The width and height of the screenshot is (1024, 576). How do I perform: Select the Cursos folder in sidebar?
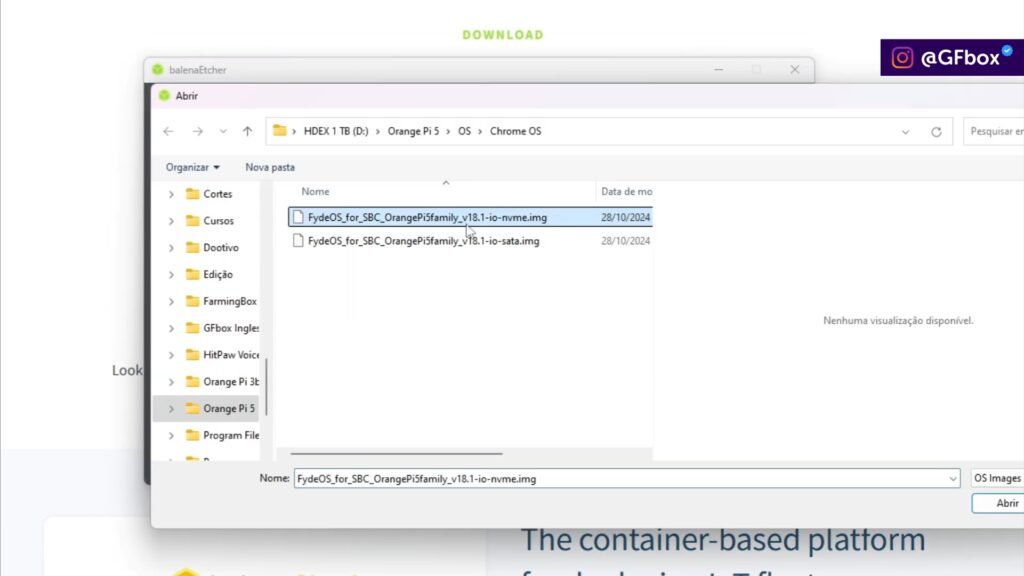click(210, 221)
